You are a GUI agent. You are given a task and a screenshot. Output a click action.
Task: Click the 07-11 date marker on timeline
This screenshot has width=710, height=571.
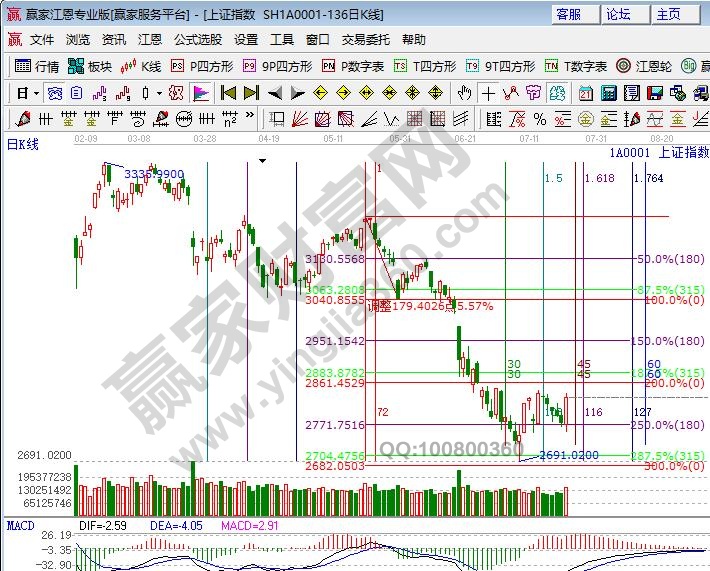pyautogui.click(x=530, y=138)
